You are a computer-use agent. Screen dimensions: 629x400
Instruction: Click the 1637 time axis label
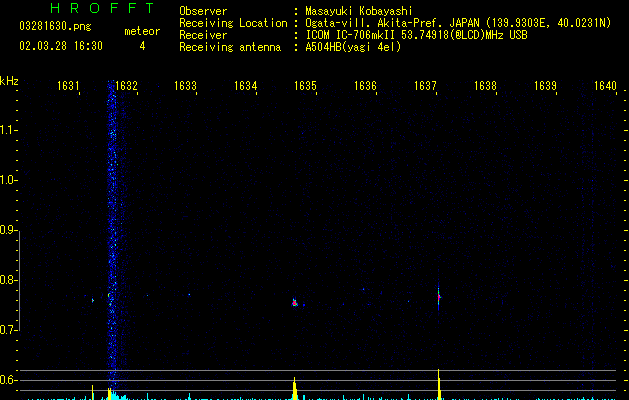(x=425, y=86)
